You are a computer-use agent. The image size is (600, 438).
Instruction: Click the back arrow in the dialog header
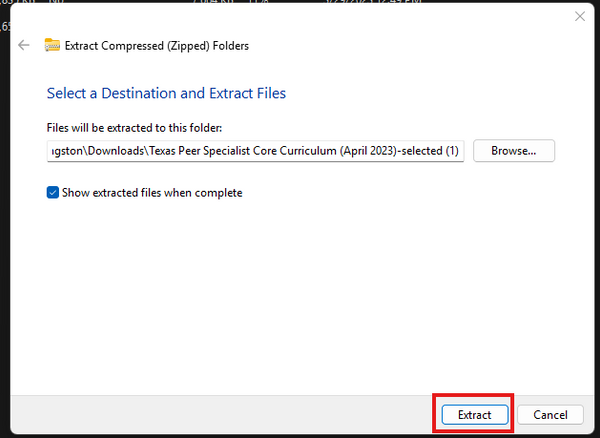point(24,45)
